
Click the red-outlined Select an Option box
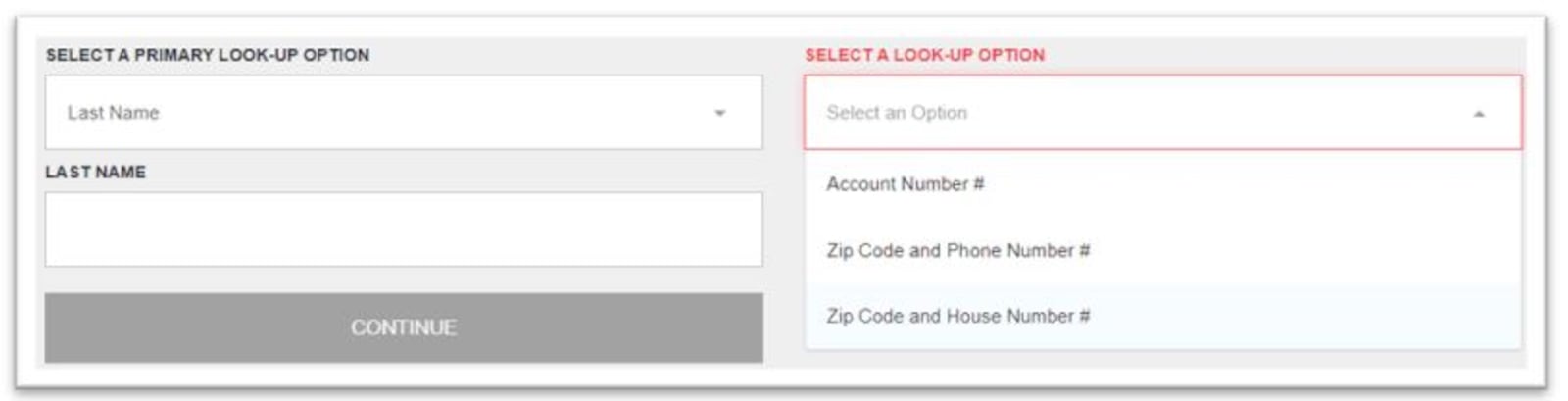[1162, 113]
